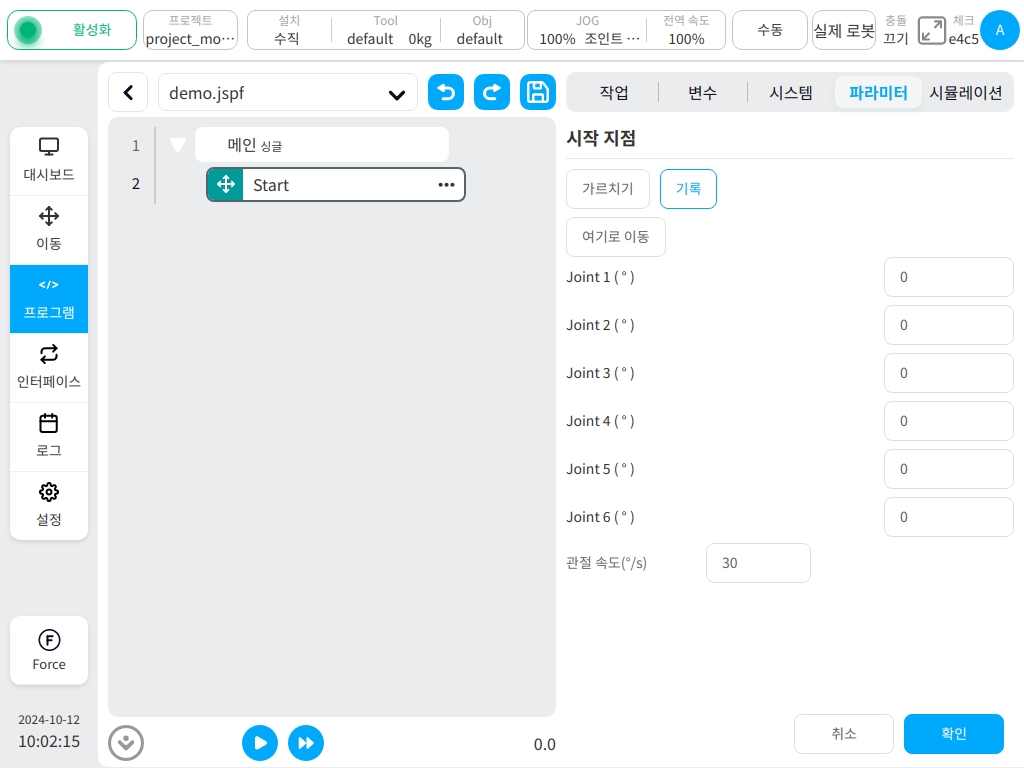Toggle fullscreen with the expand arrows icon

pyautogui.click(x=931, y=30)
